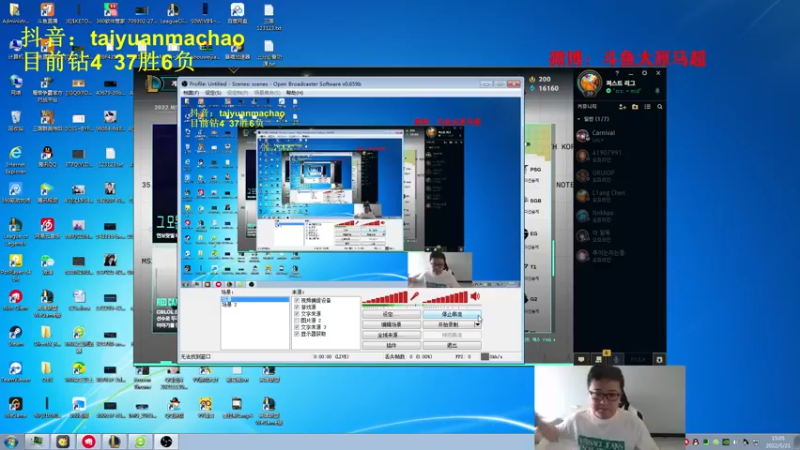Open the OBS 设定(S) menu
800x450 pixels.
point(213,93)
